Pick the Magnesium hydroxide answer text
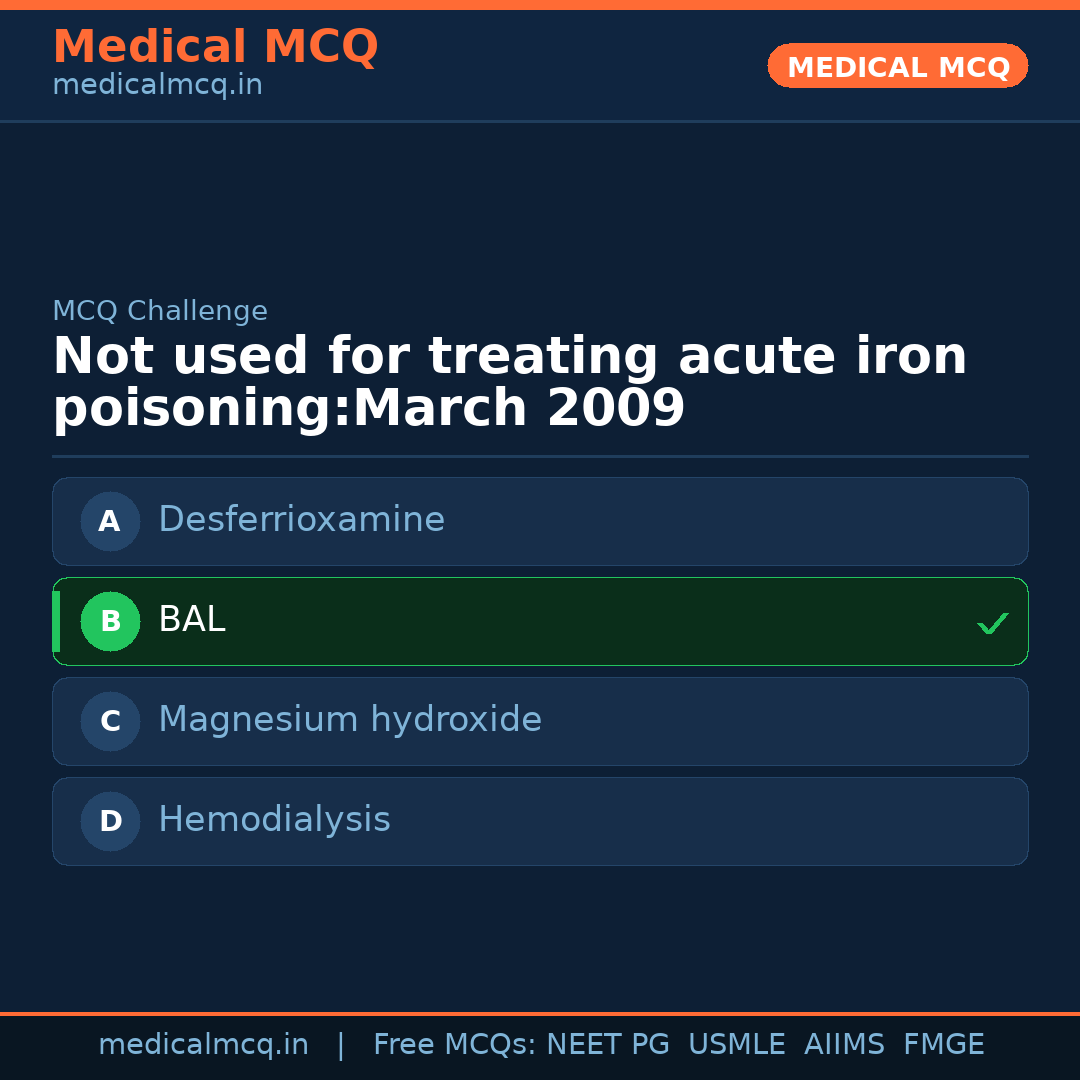1080x1080 pixels. pyautogui.click(x=350, y=720)
